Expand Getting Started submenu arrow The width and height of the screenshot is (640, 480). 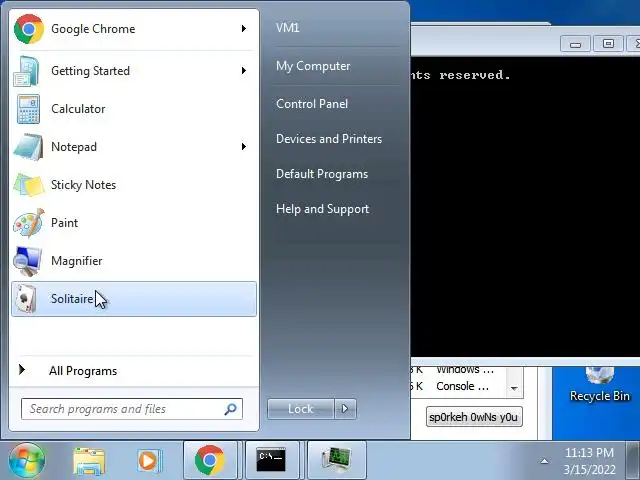(244, 71)
